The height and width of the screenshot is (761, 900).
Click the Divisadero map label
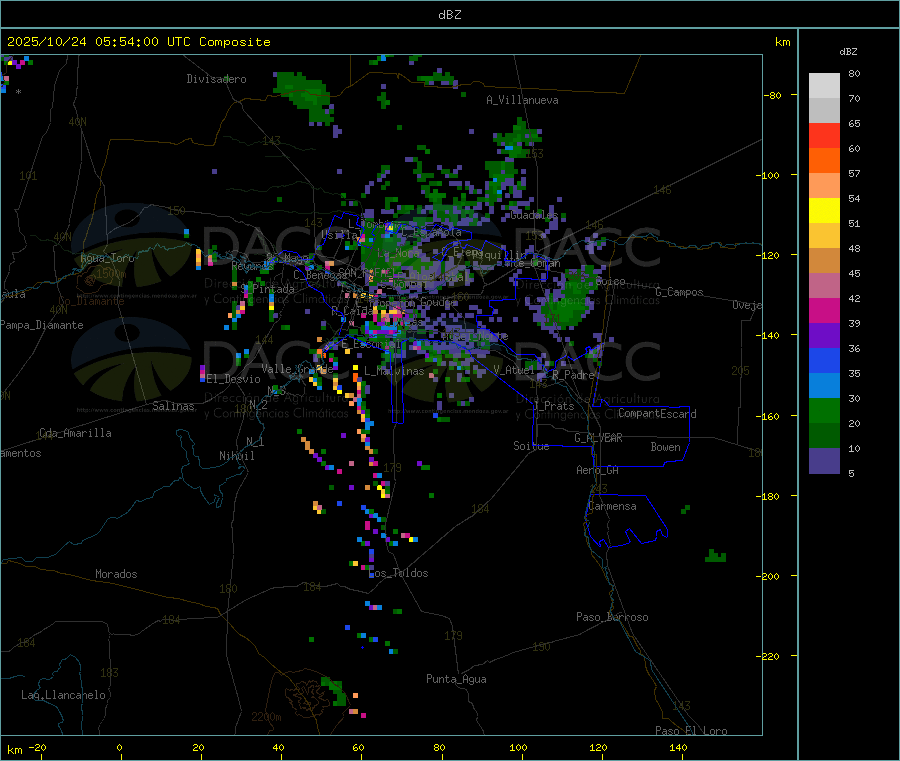216,79
